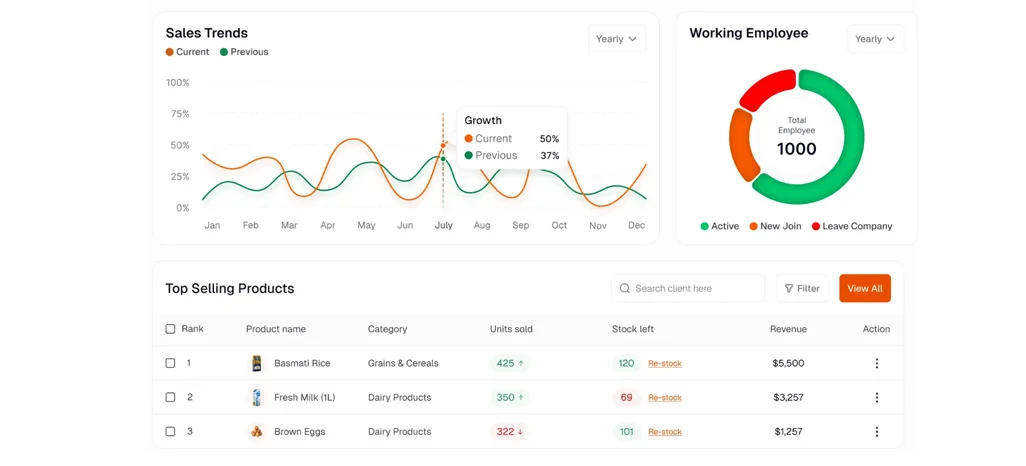Image resolution: width=1026 pixels, height=466 pixels.
Task: Toggle the Current series legend dot
Action: click(x=169, y=52)
